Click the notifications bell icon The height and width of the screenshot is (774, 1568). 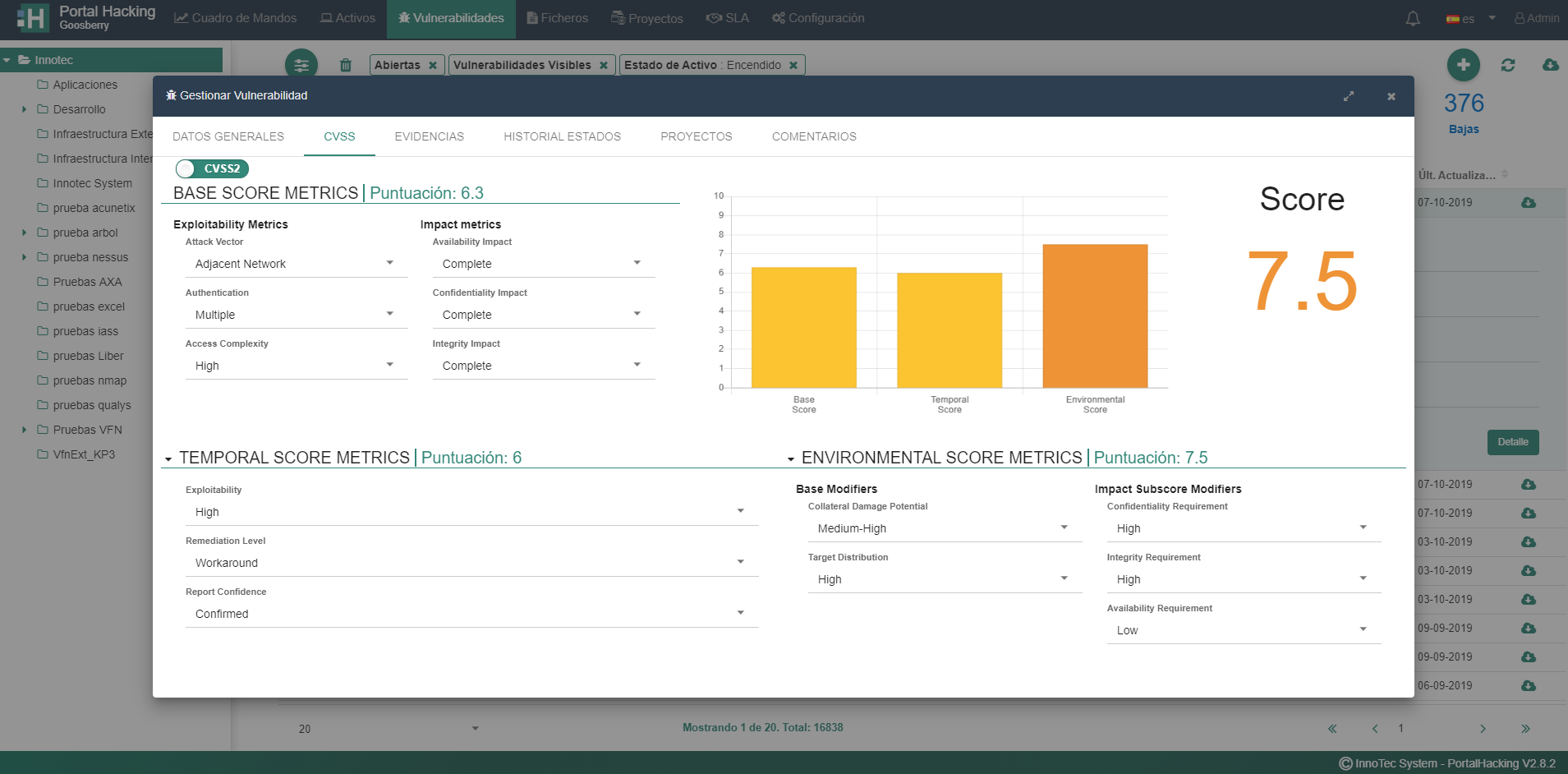(1413, 19)
